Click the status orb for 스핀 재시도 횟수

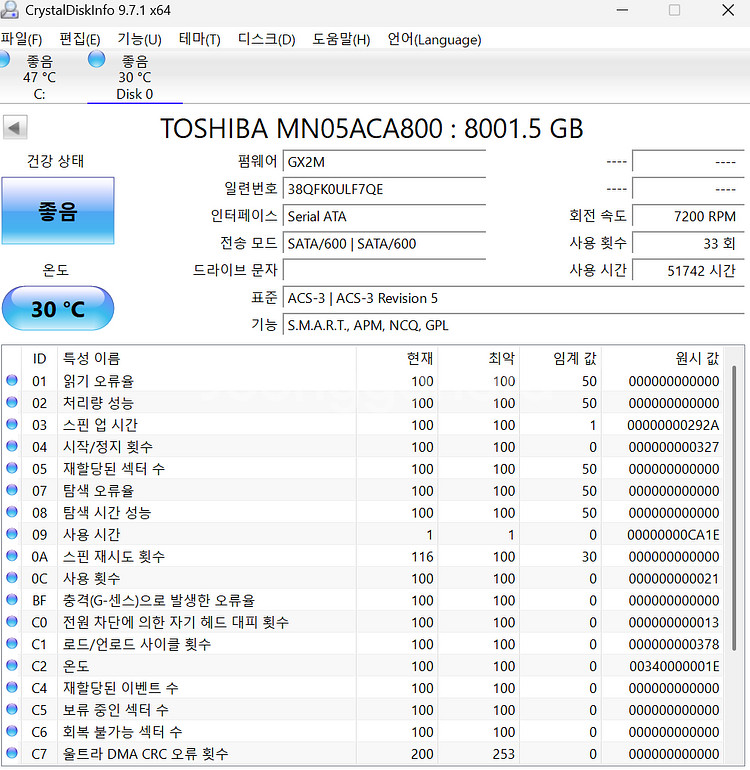point(12,555)
